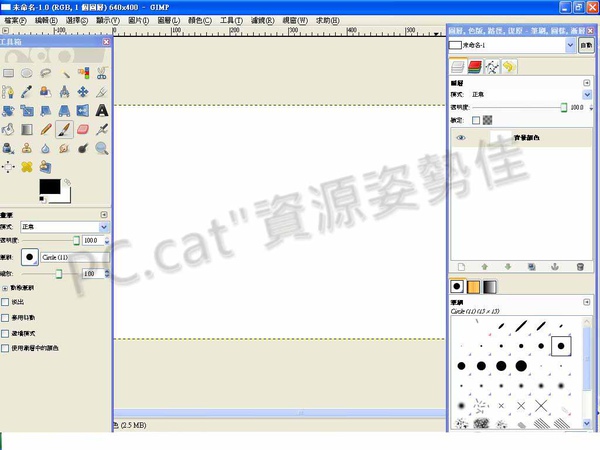Open the 選擇(S) Select menu

tap(77, 21)
